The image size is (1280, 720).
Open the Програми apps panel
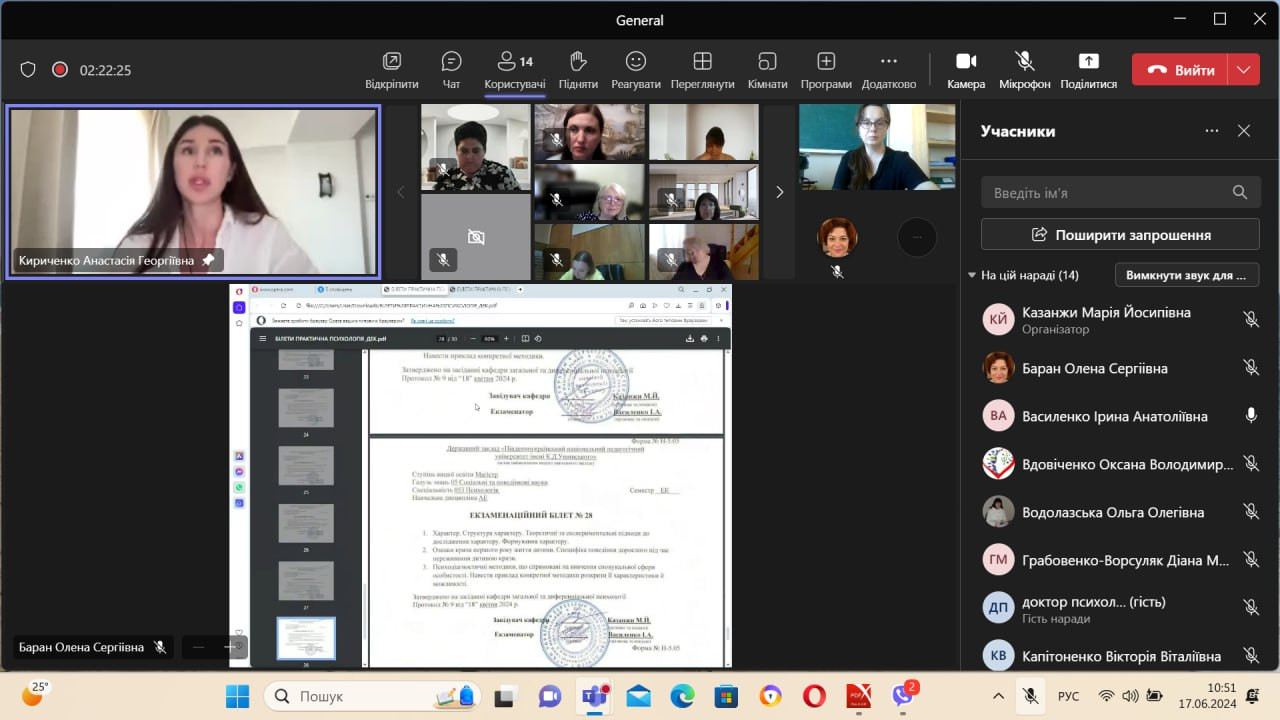pos(826,70)
